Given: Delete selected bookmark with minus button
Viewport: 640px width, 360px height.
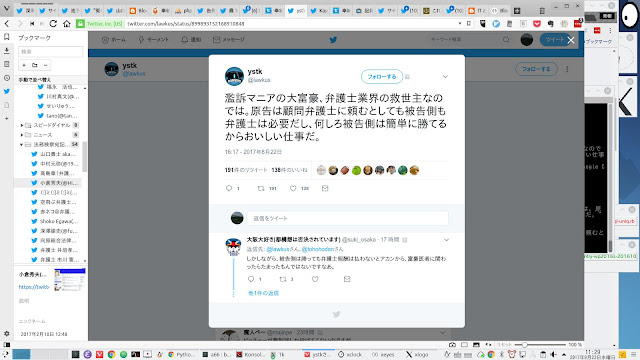Looking at the screenshot, I should [x=46, y=65].
